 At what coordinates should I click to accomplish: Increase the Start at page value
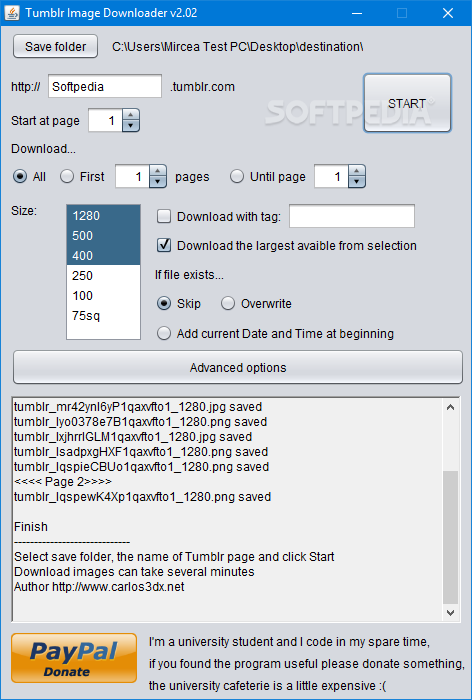131,115
